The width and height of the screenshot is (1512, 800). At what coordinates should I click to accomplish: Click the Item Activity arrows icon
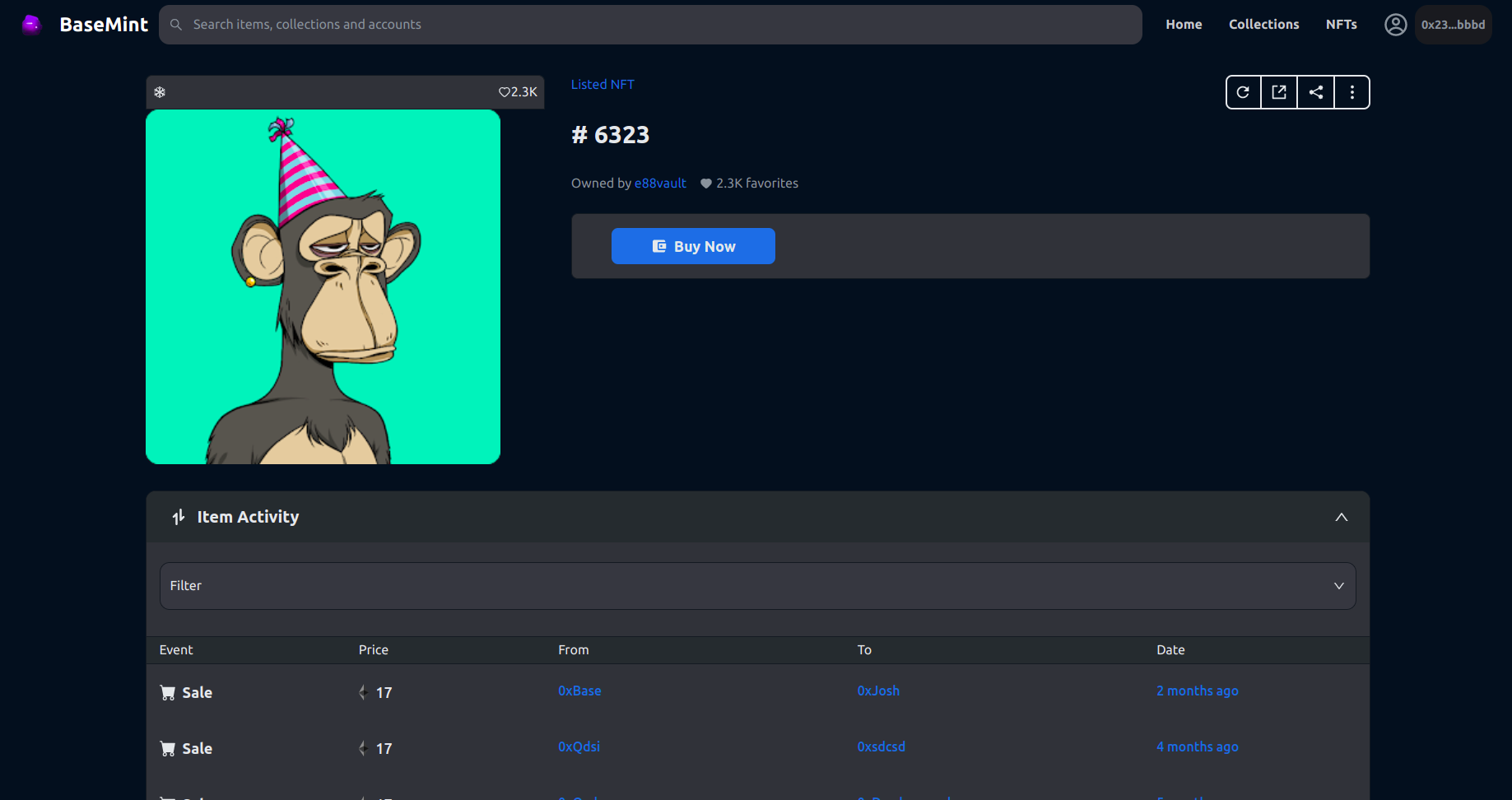coord(179,517)
